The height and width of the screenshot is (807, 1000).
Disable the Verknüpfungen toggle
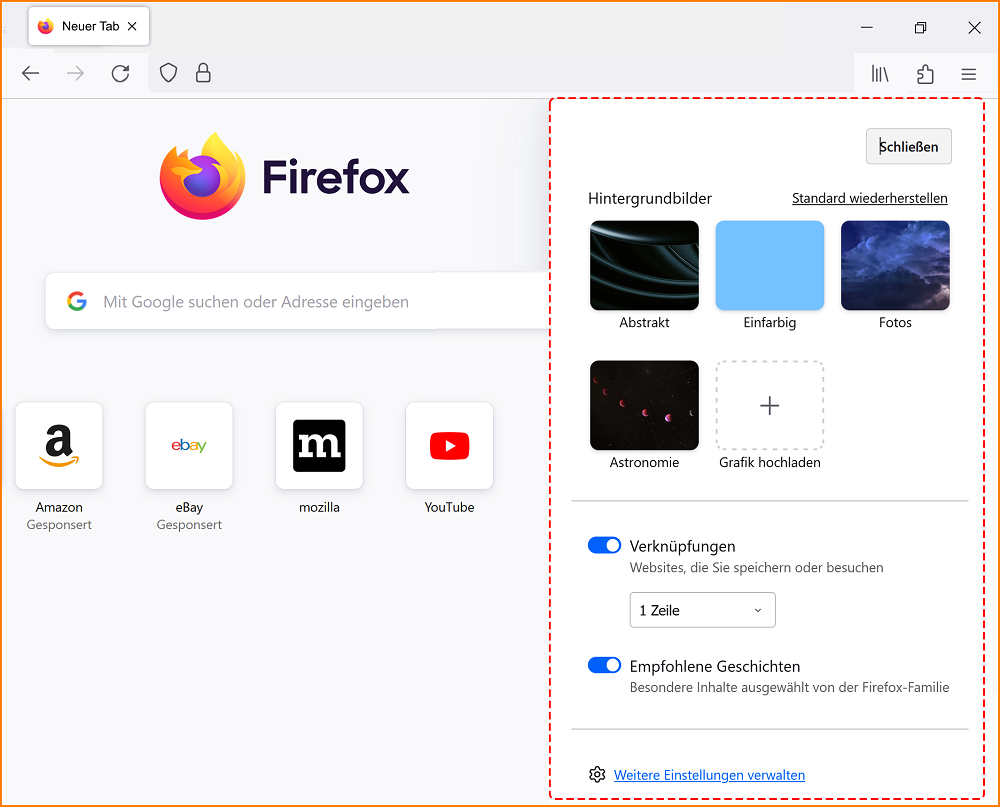pos(604,545)
